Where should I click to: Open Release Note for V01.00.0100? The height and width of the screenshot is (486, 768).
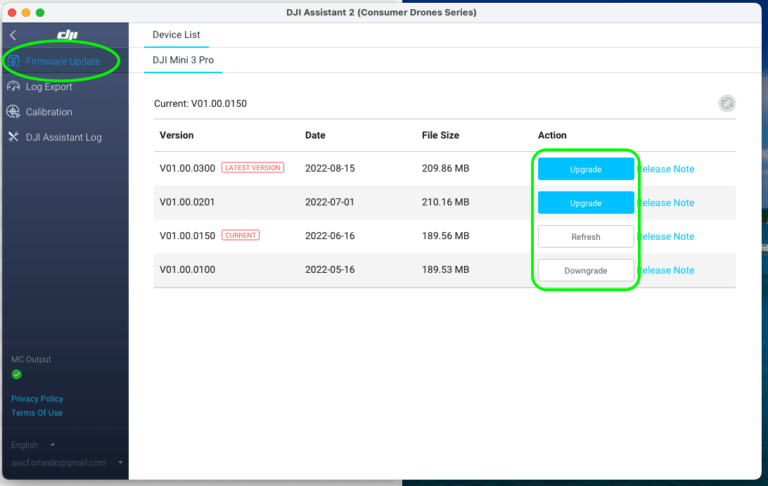[x=666, y=270]
